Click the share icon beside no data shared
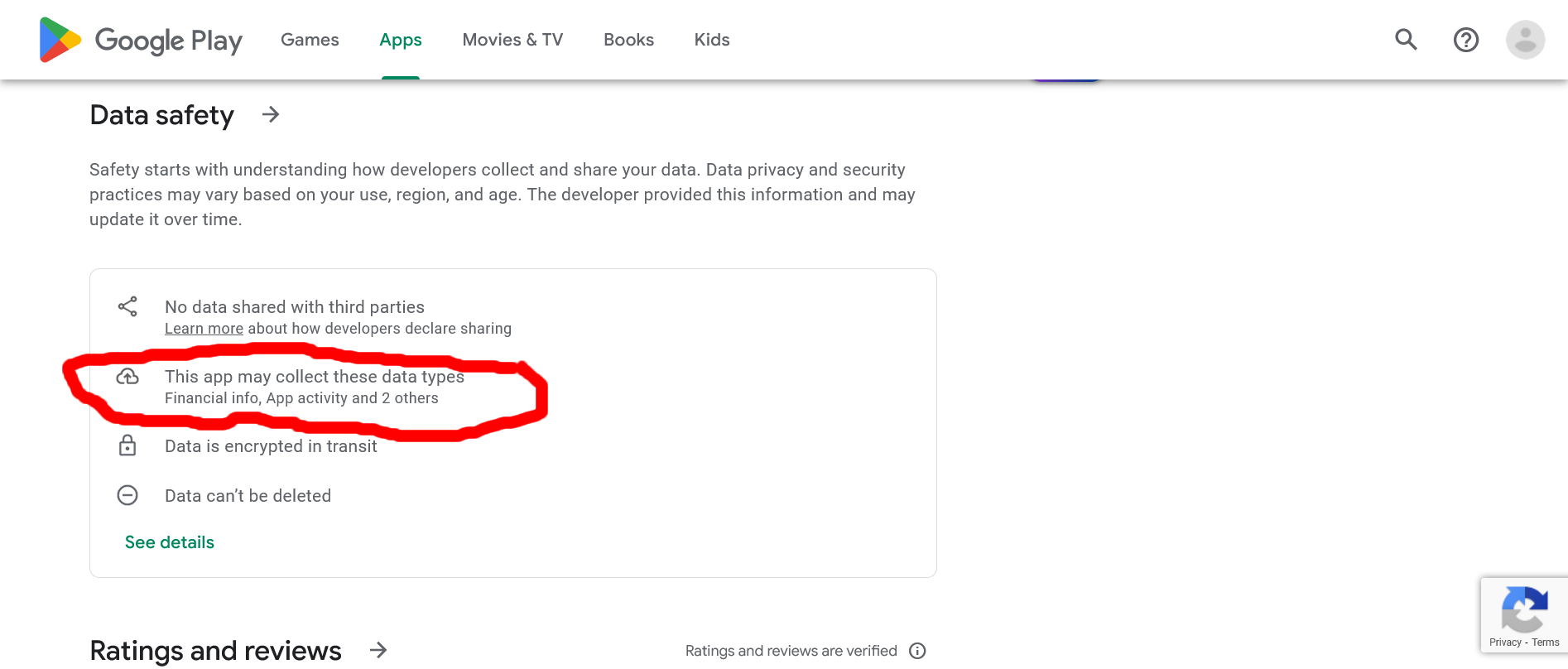The height and width of the screenshot is (669, 1568). (x=127, y=307)
